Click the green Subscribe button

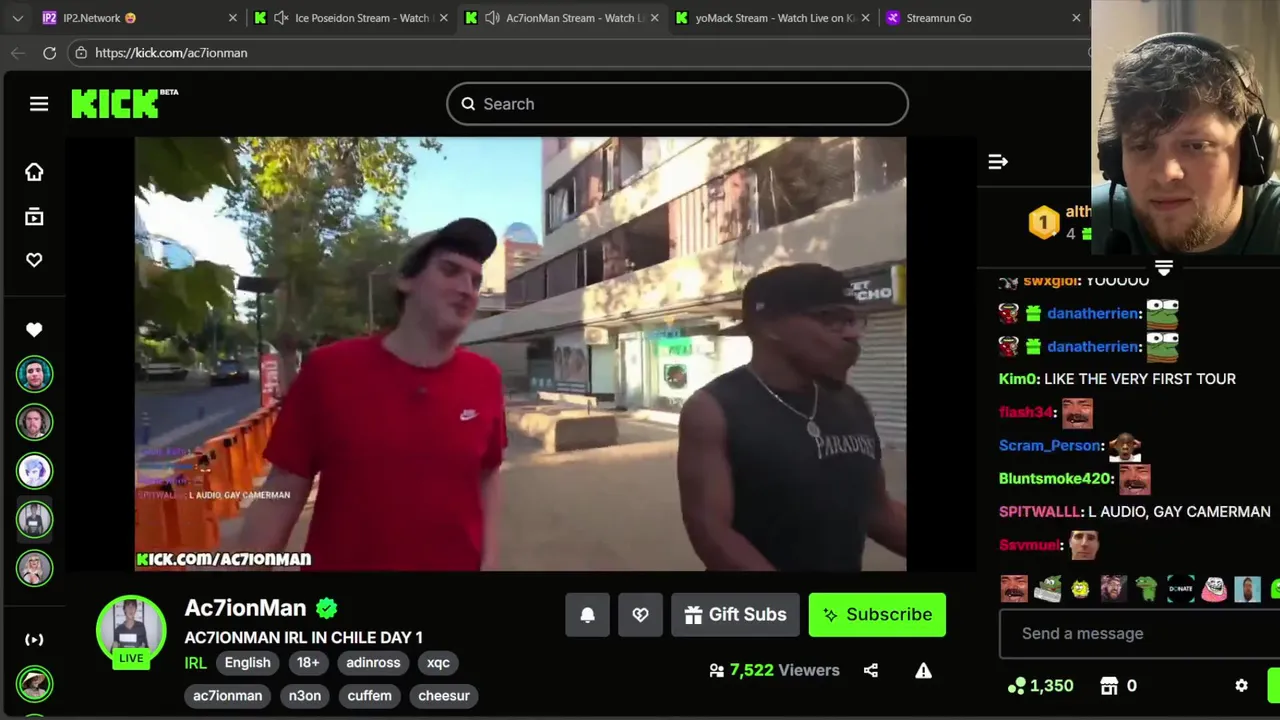(877, 615)
